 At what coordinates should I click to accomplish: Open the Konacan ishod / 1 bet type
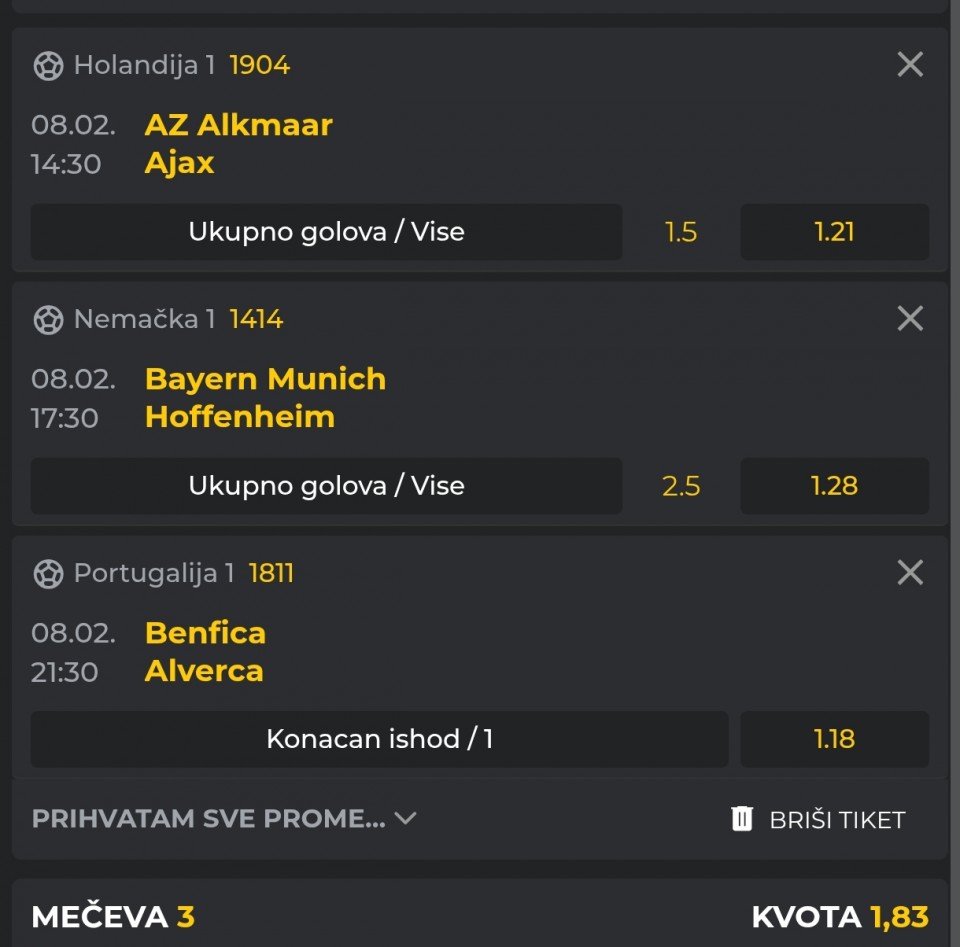point(379,739)
